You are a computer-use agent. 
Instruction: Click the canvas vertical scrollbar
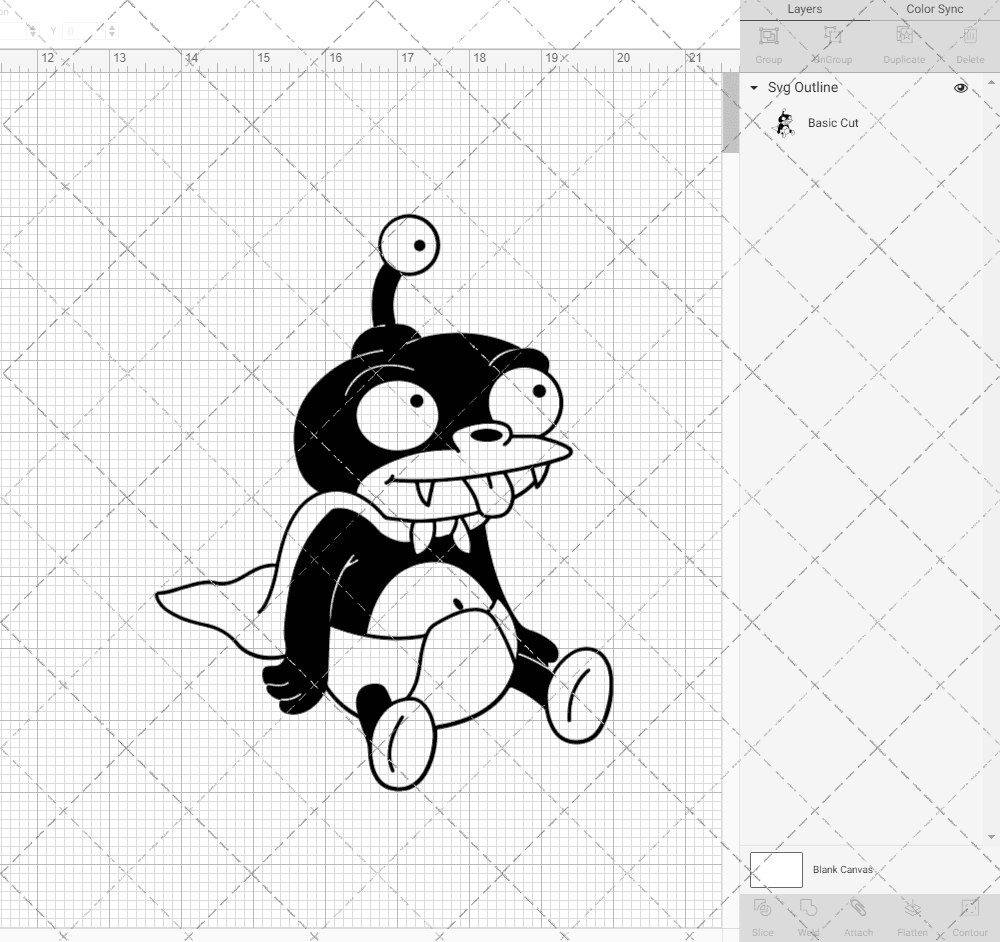(730, 110)
